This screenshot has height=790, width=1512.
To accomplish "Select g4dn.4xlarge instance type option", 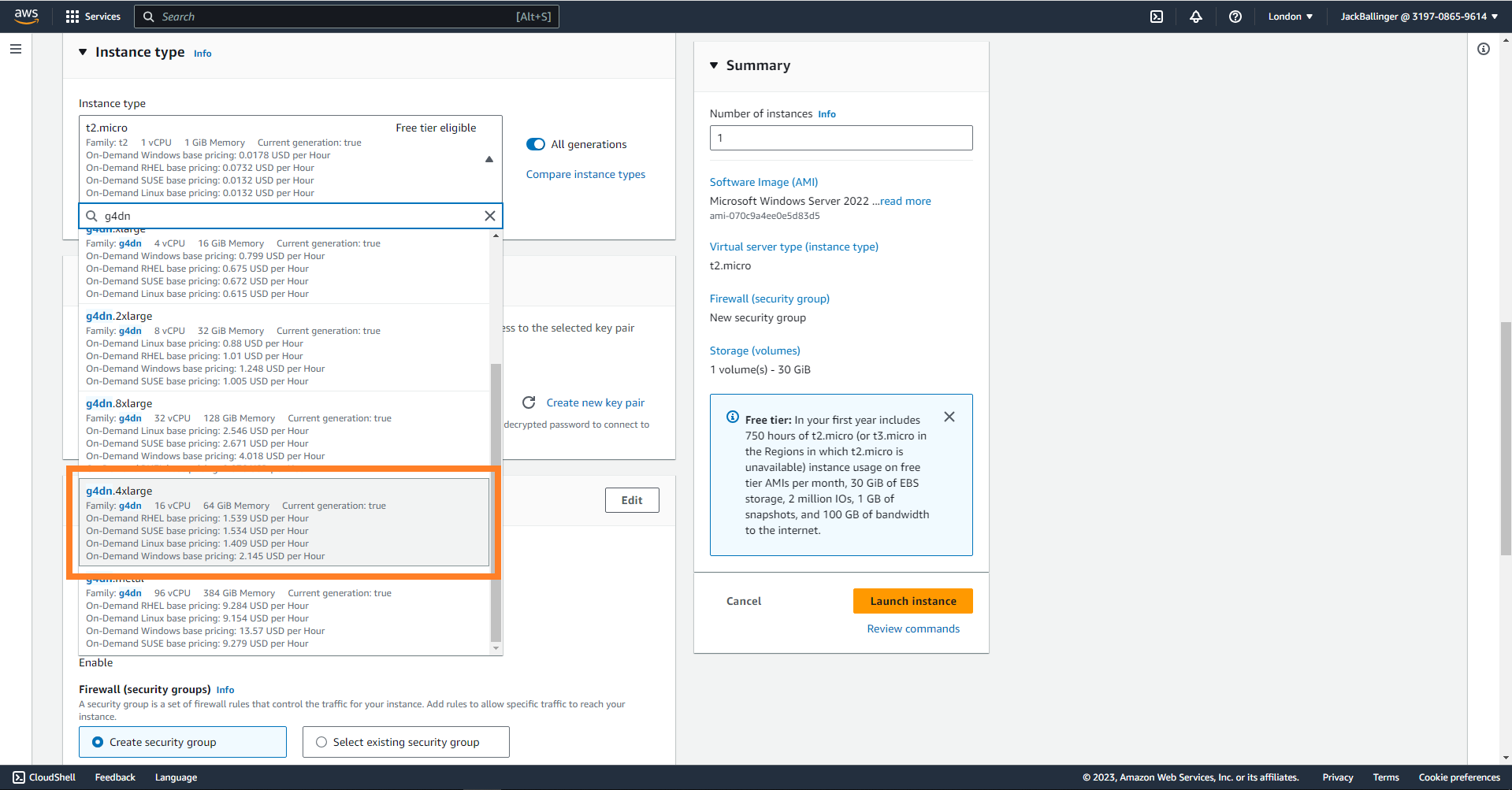I will pyautogui.click(x=284, y=522).
